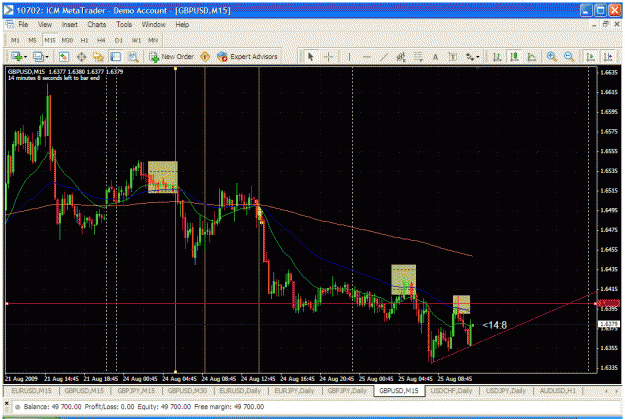Select the M15 timeframe button
The image size is (625, 419).
50,40
